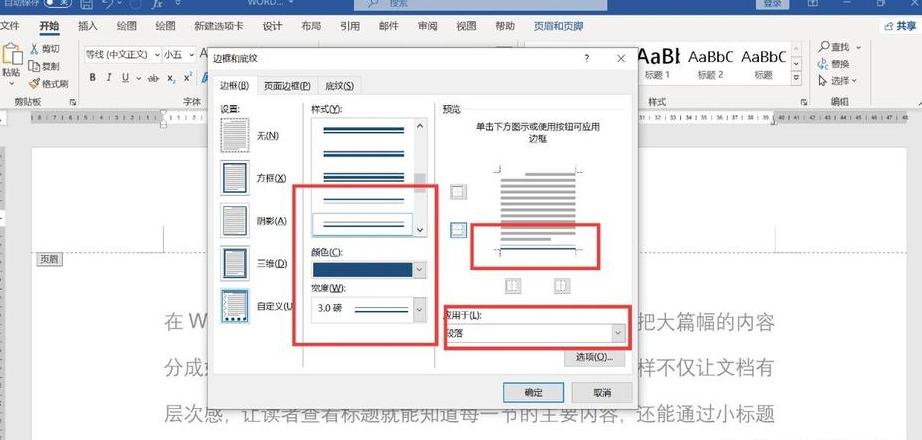922x440 pixels.
Task: Open the border width dropdown
Action: [419, 309]
